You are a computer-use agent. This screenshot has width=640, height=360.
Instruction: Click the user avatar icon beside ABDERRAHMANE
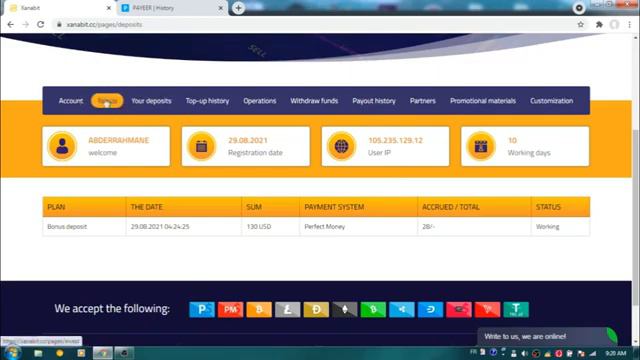point(62,146)
